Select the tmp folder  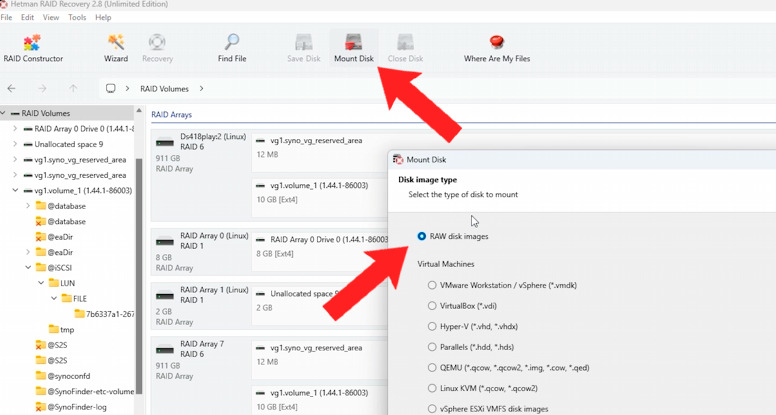[x=61, y=329]
